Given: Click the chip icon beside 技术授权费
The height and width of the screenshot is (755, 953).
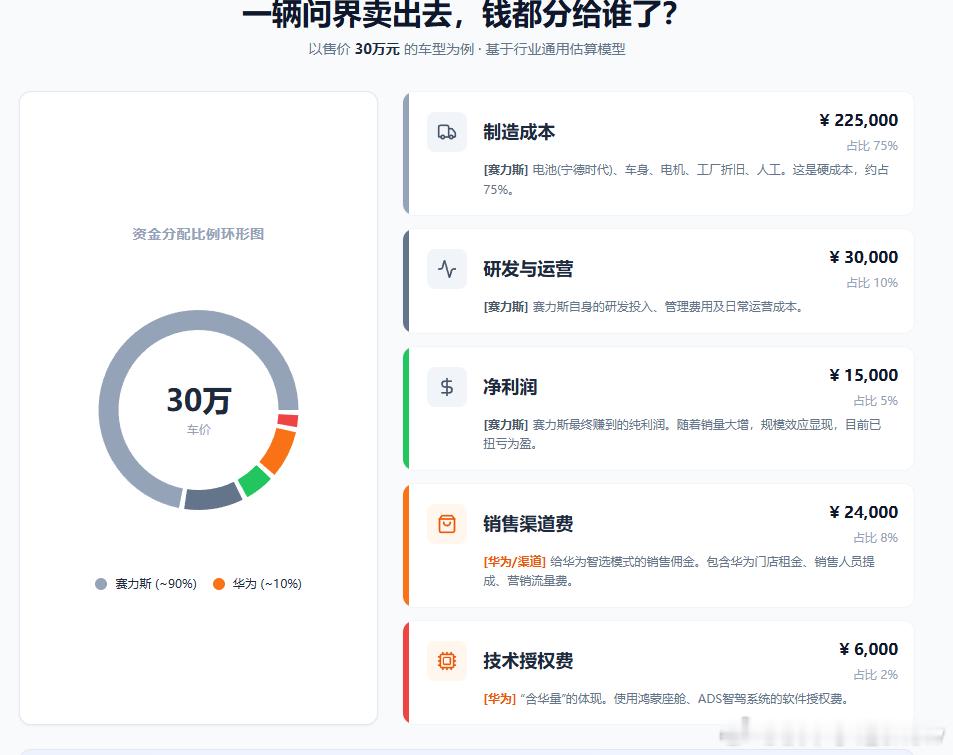Looking at the screenshot, I should click(x=447, y=660).
